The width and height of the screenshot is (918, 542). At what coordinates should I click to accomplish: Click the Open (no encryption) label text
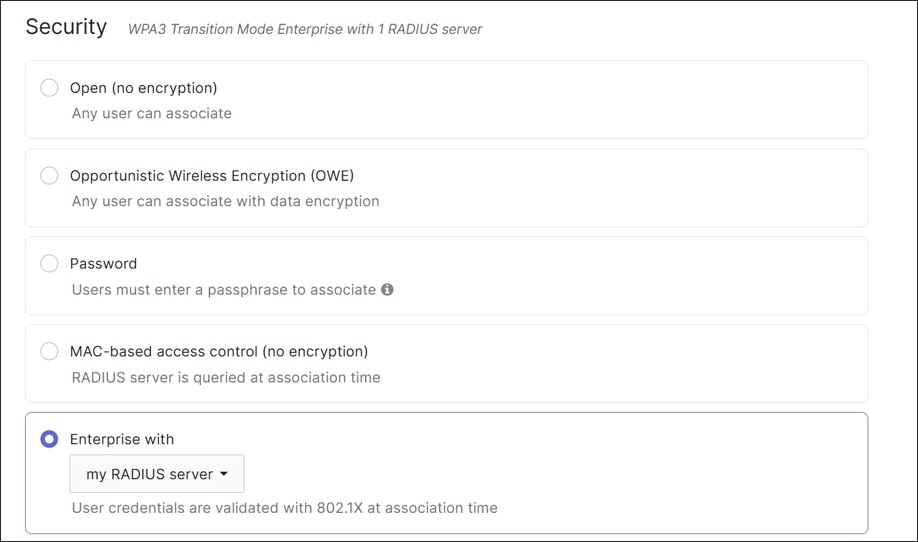click(x=143, y=88)
